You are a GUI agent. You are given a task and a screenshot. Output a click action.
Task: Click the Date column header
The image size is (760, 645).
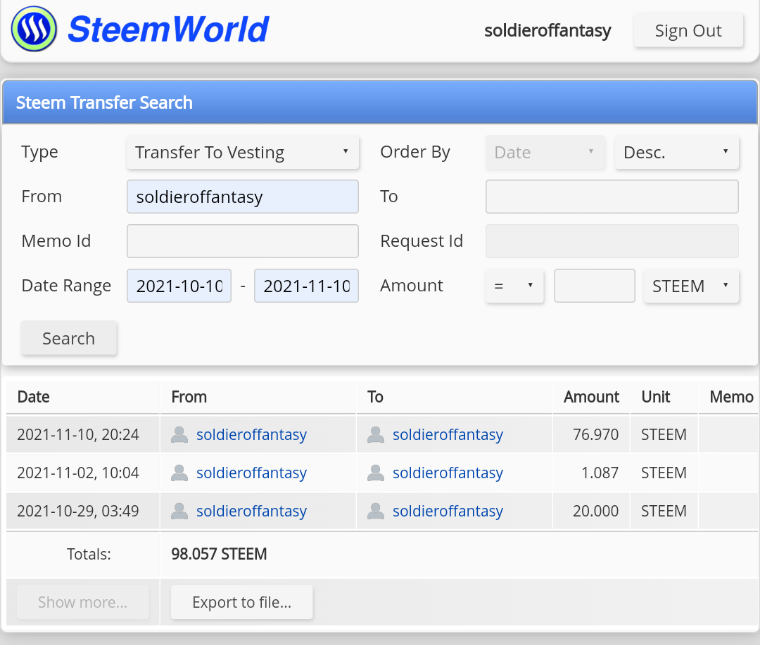[33, 397]
